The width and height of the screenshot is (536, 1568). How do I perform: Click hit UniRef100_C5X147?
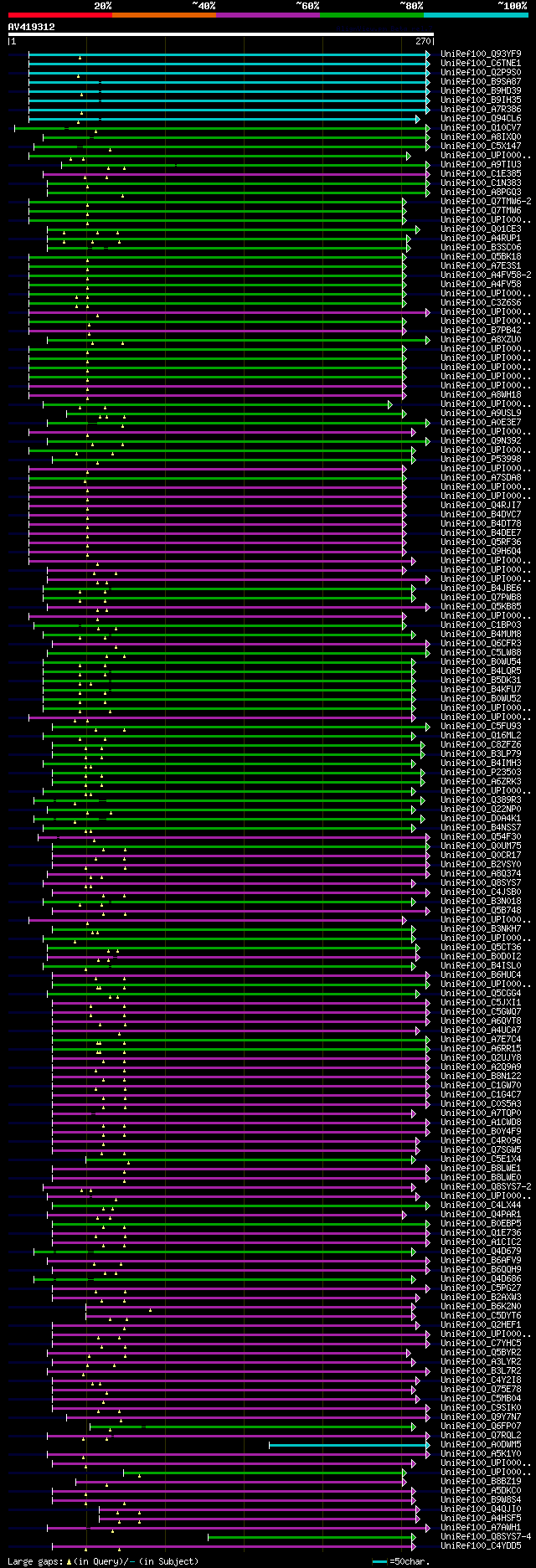click(x=481, y=146)
